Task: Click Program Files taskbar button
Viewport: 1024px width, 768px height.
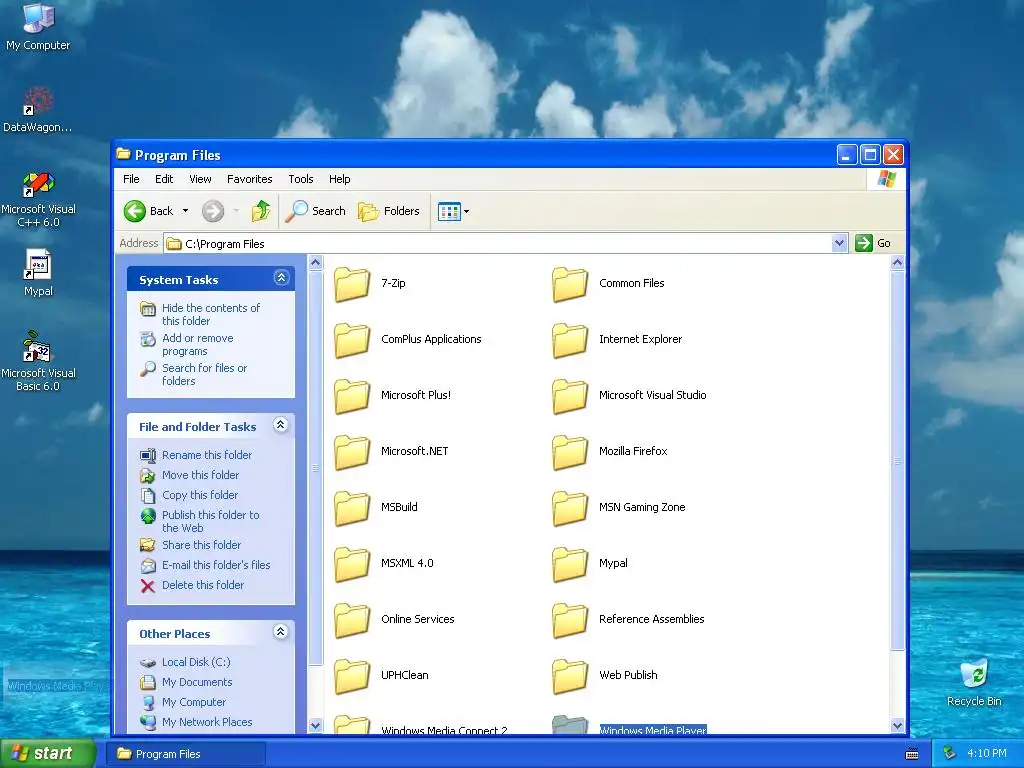Action: coord(188,754)
